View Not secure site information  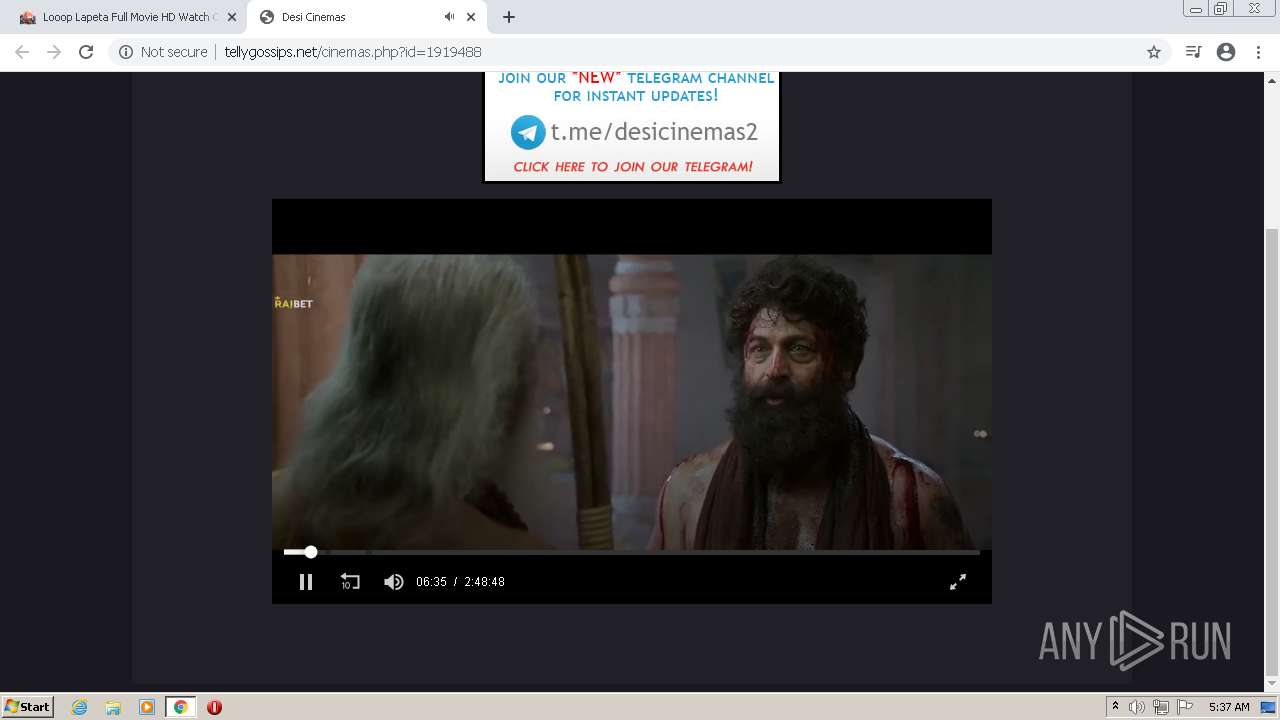[163, 52]
